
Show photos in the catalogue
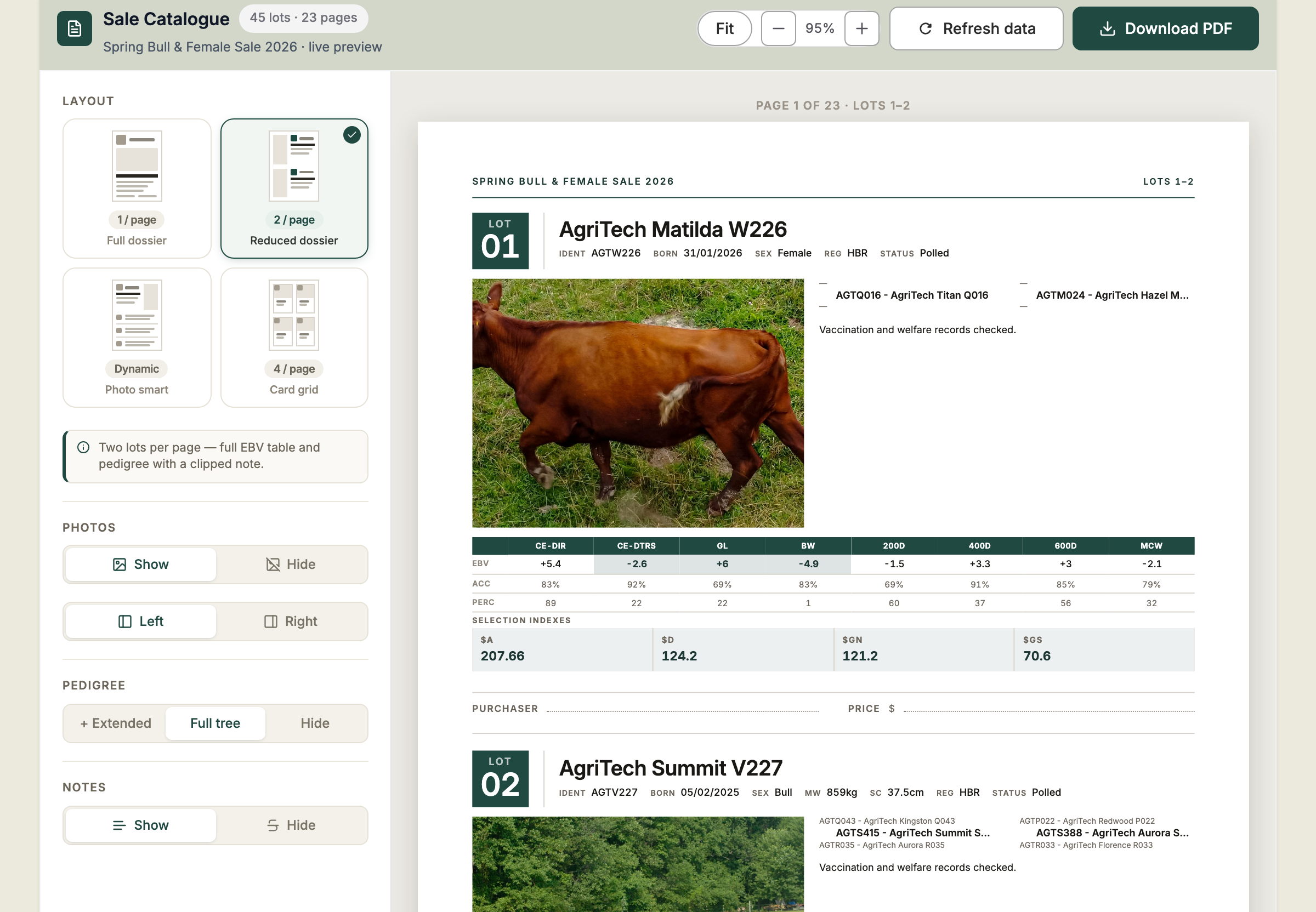[x=140, y=565]
